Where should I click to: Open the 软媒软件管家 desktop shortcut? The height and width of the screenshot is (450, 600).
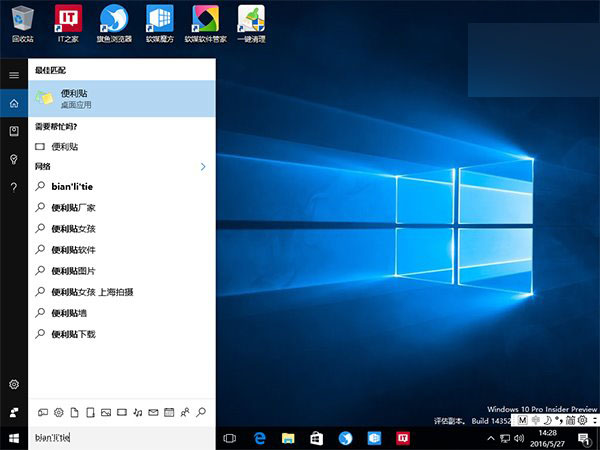click(205, 24)
